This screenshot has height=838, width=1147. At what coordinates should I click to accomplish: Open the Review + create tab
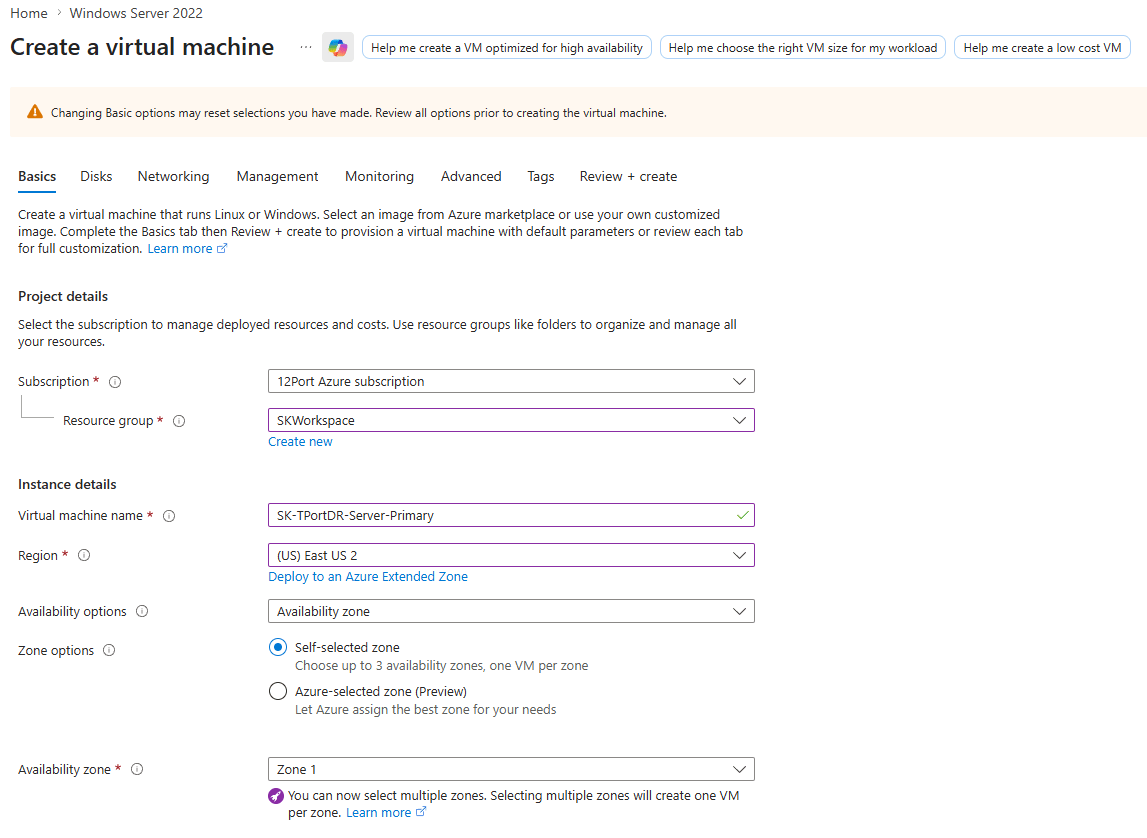(x=628, y=177)
